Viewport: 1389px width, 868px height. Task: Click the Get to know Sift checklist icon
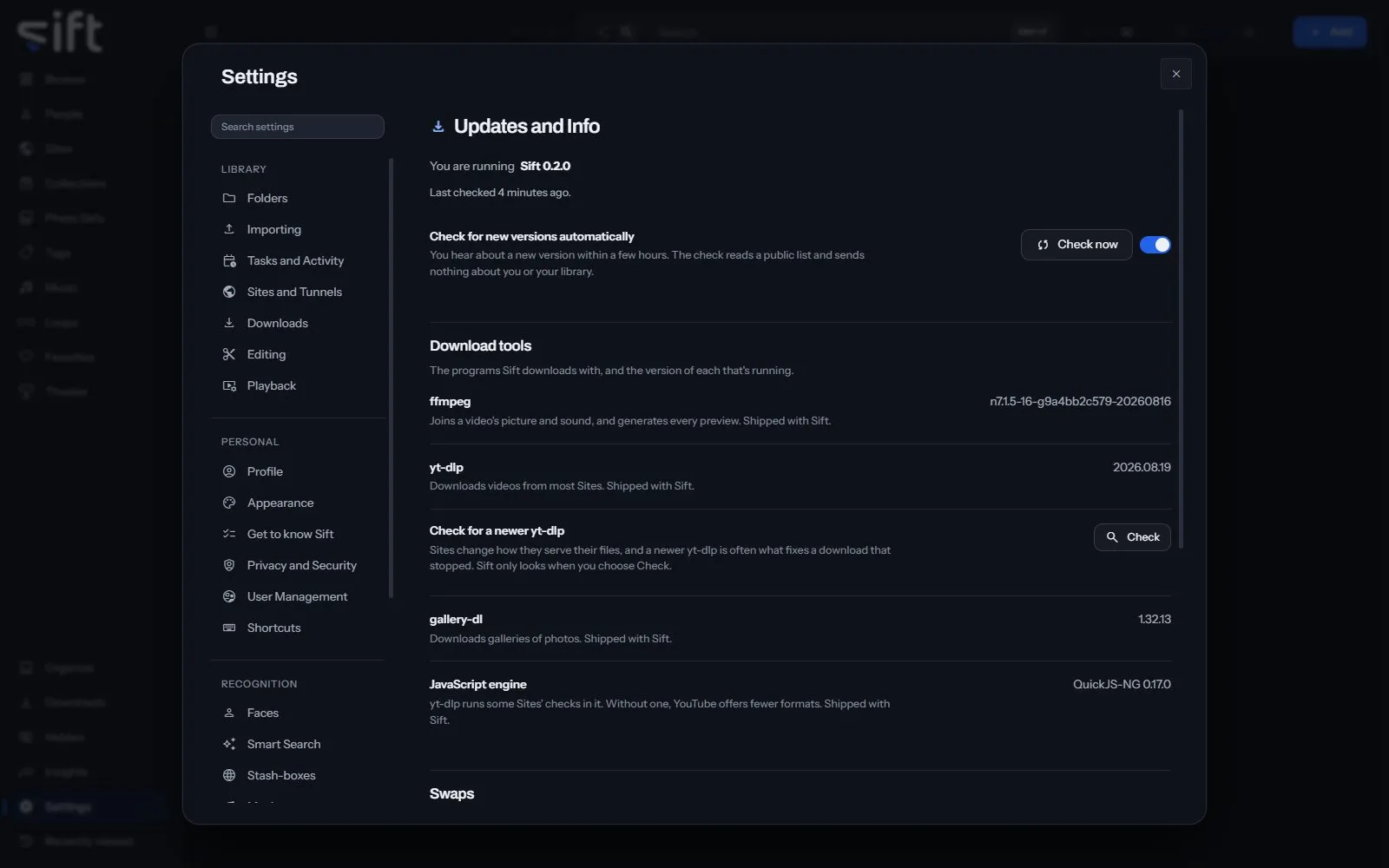[229, 534]
